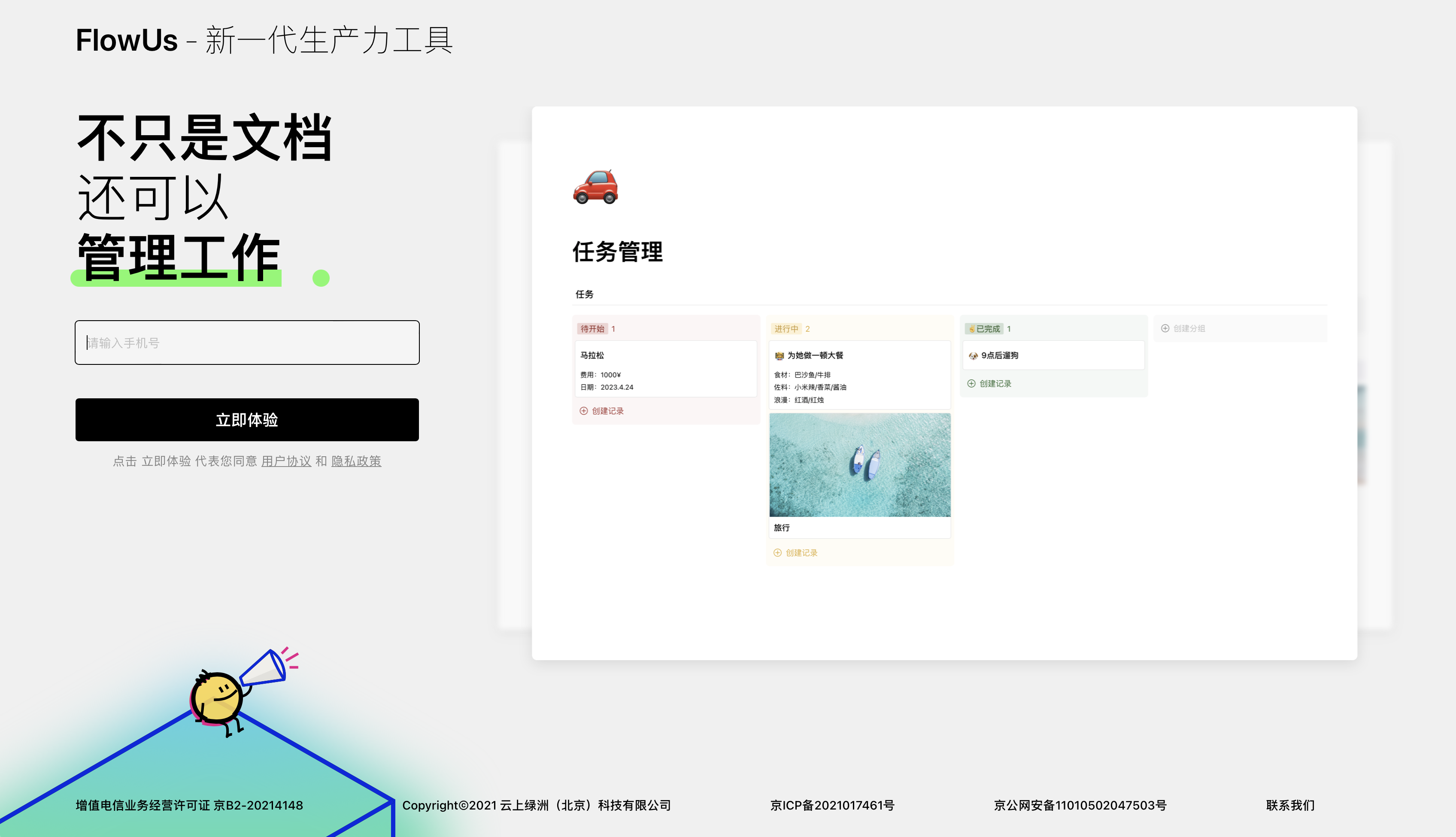Click the dog emoji on 9点后遛狗 card
This screenshot has height=837, width=1456.
click(973, 356)
